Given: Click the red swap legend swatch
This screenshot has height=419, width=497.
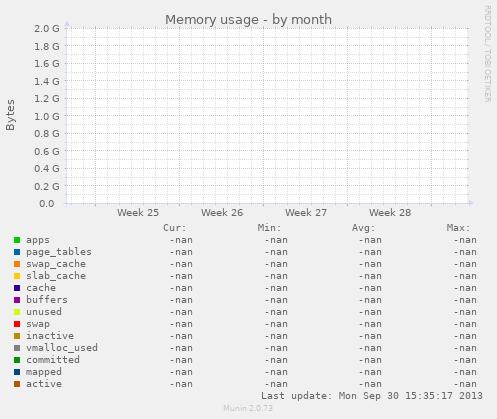Looking at the screenshot, I should coord(17,324).
